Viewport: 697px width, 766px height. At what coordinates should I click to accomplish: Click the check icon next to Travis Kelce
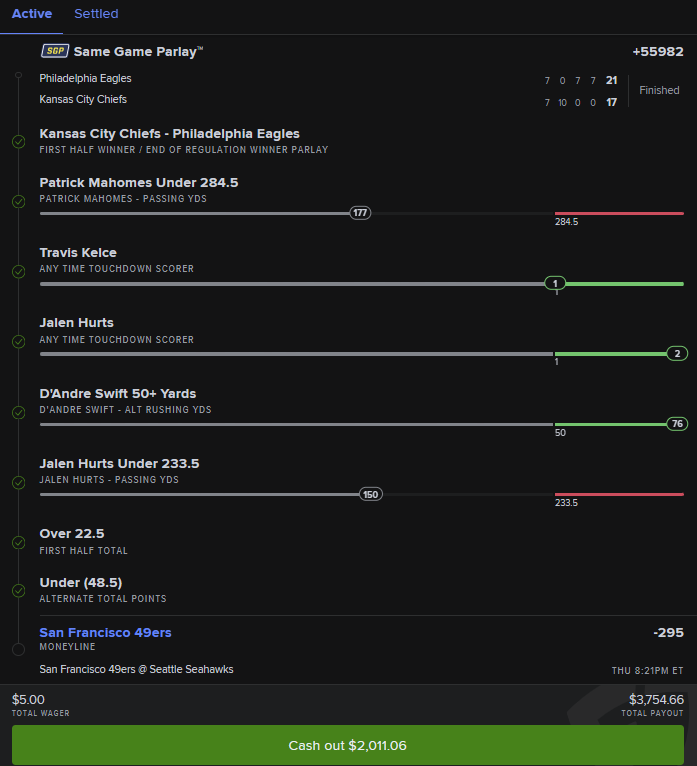click(x=19, y=271)
